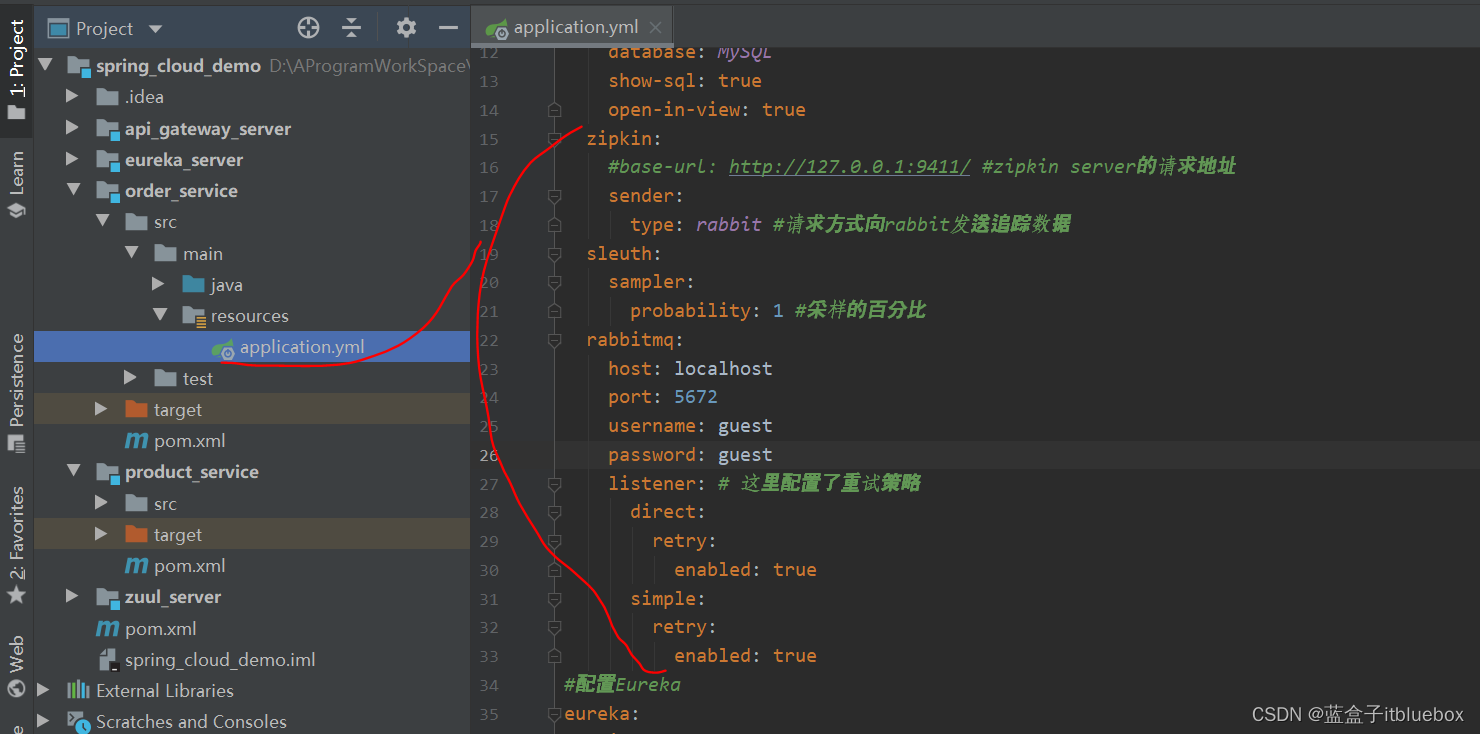Expand the test folder arrow
1480x734 pixels.
pyautogui.click(x=130, y=377)
